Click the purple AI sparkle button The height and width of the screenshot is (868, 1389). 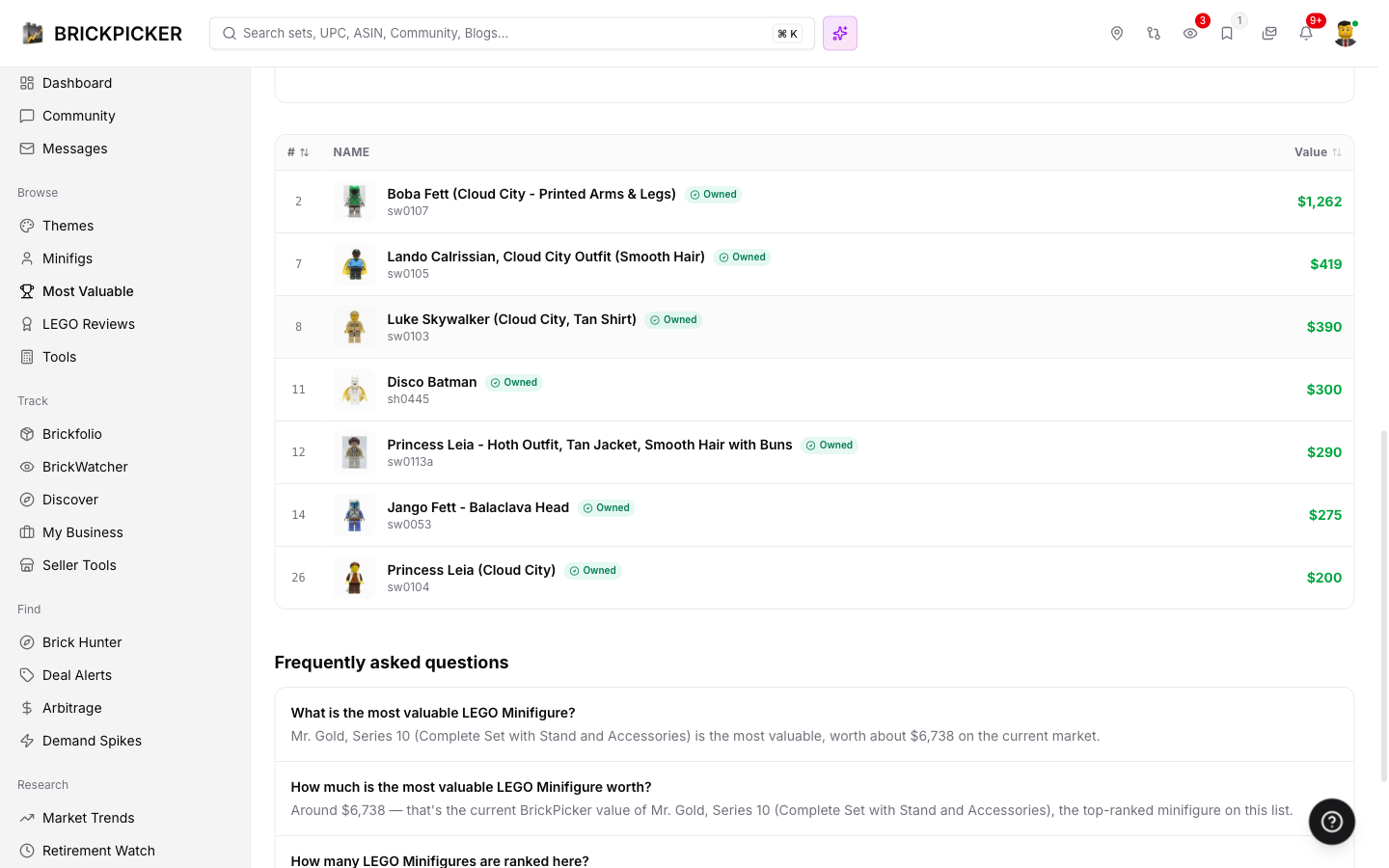click(x=839, y=34)
